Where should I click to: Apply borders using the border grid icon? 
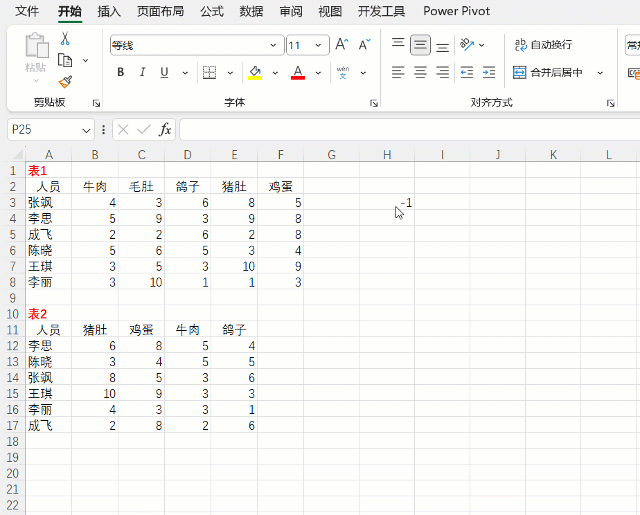click(x=209, y=73)
